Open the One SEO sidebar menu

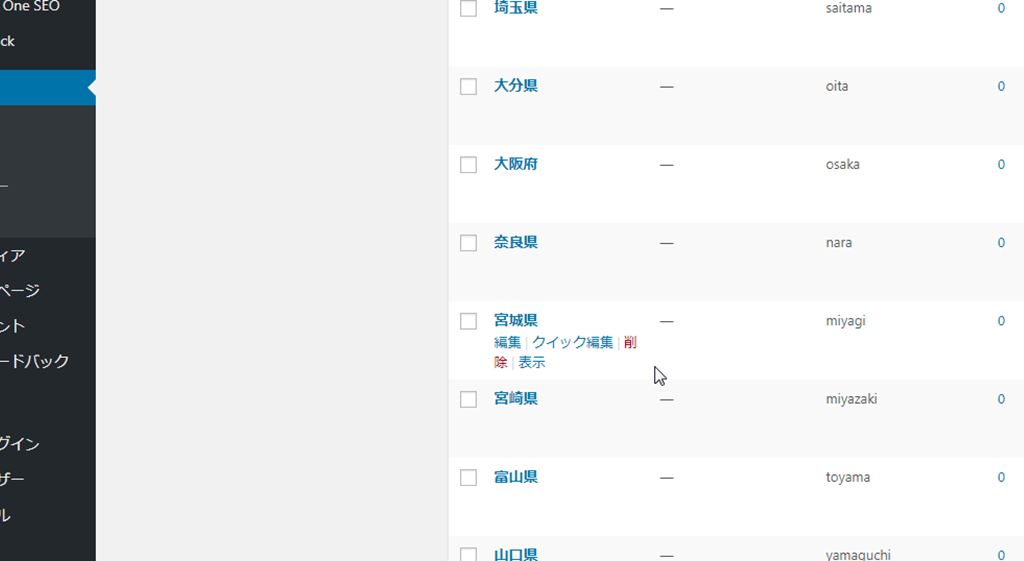[x=30, y=7]
